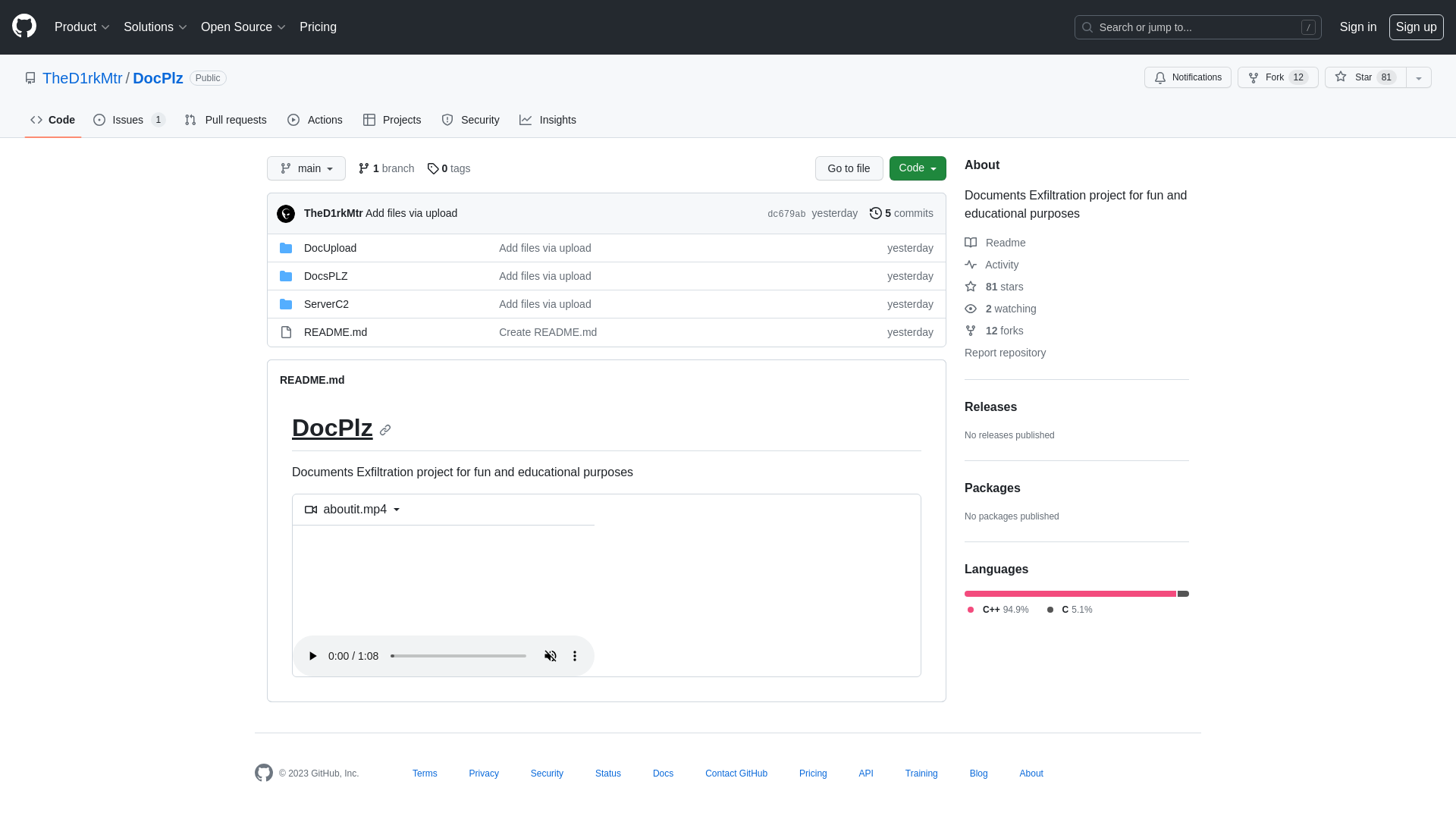Click the Sign in link
This screenshot has height=819, width=1456.
[x=1358, y=27]
